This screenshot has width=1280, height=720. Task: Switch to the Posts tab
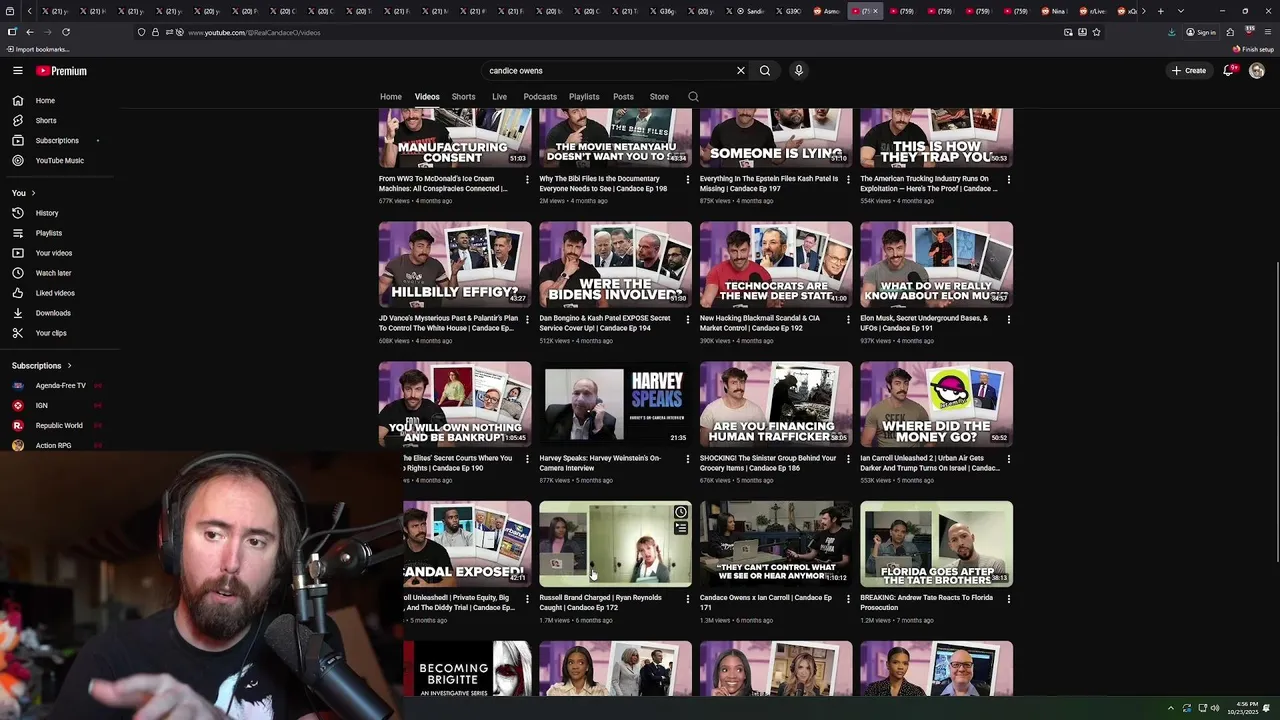pyautogui.click(x=623, y=97)
